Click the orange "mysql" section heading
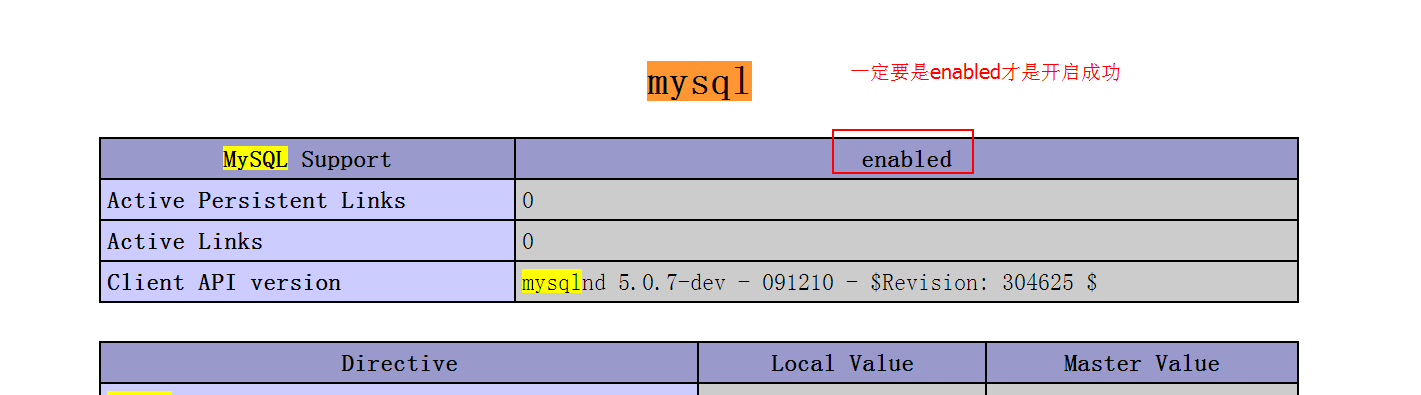The width and height of the screenshot is (1421, 395). click(x=699, y=81)
